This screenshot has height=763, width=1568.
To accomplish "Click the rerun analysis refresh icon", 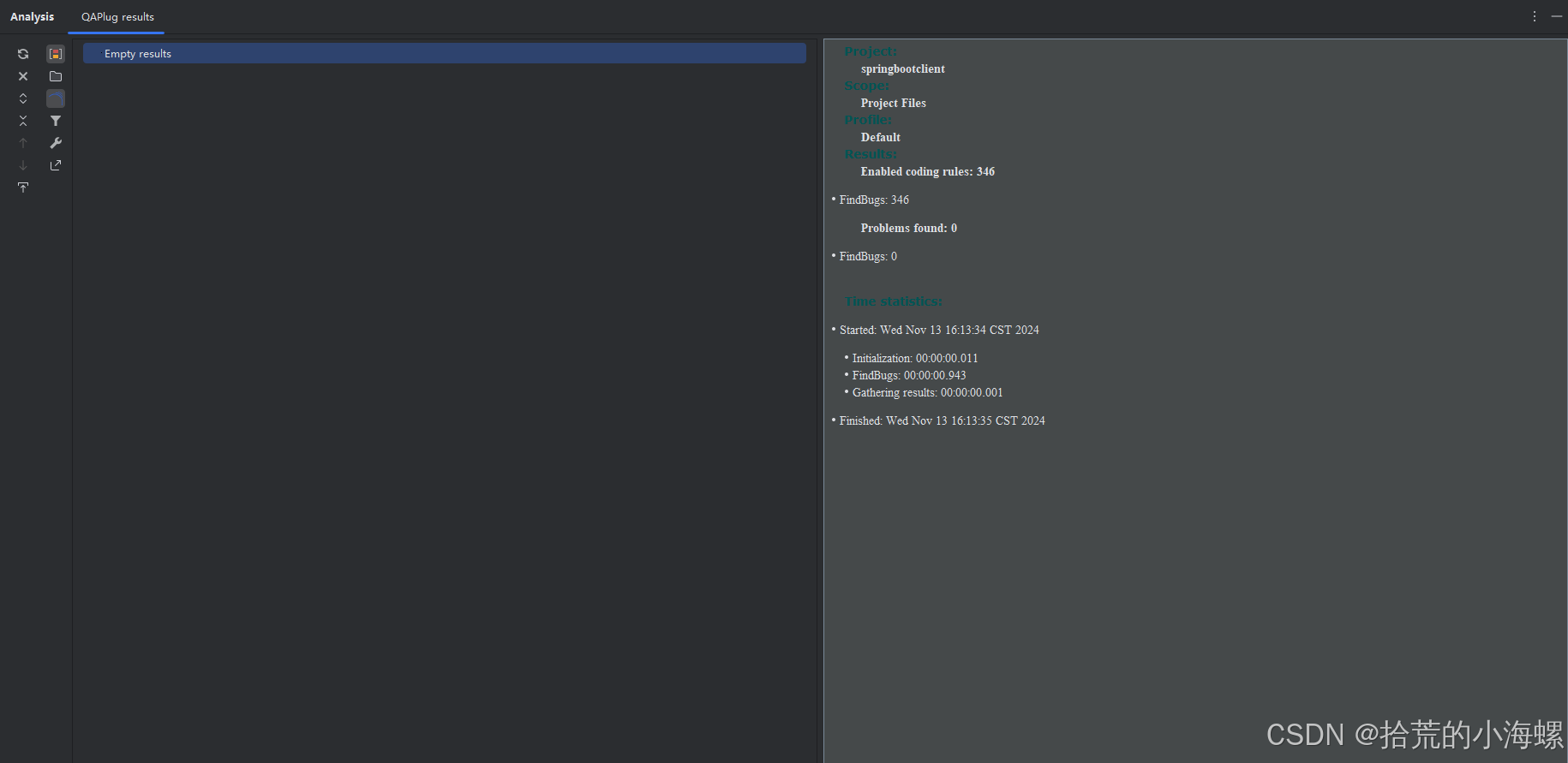I will pyautogui.click(x=23, y=54).
